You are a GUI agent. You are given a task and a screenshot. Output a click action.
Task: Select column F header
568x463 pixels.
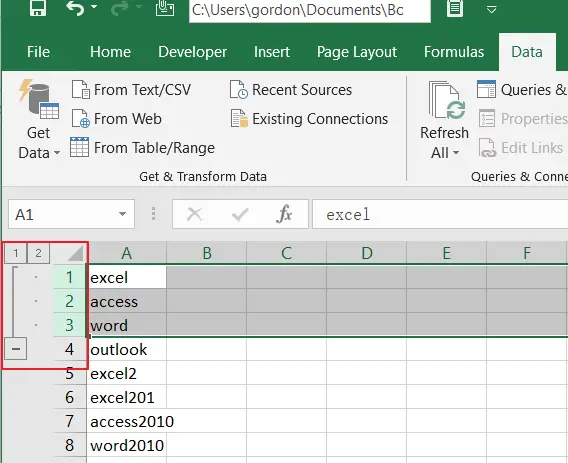pos(527,253)
